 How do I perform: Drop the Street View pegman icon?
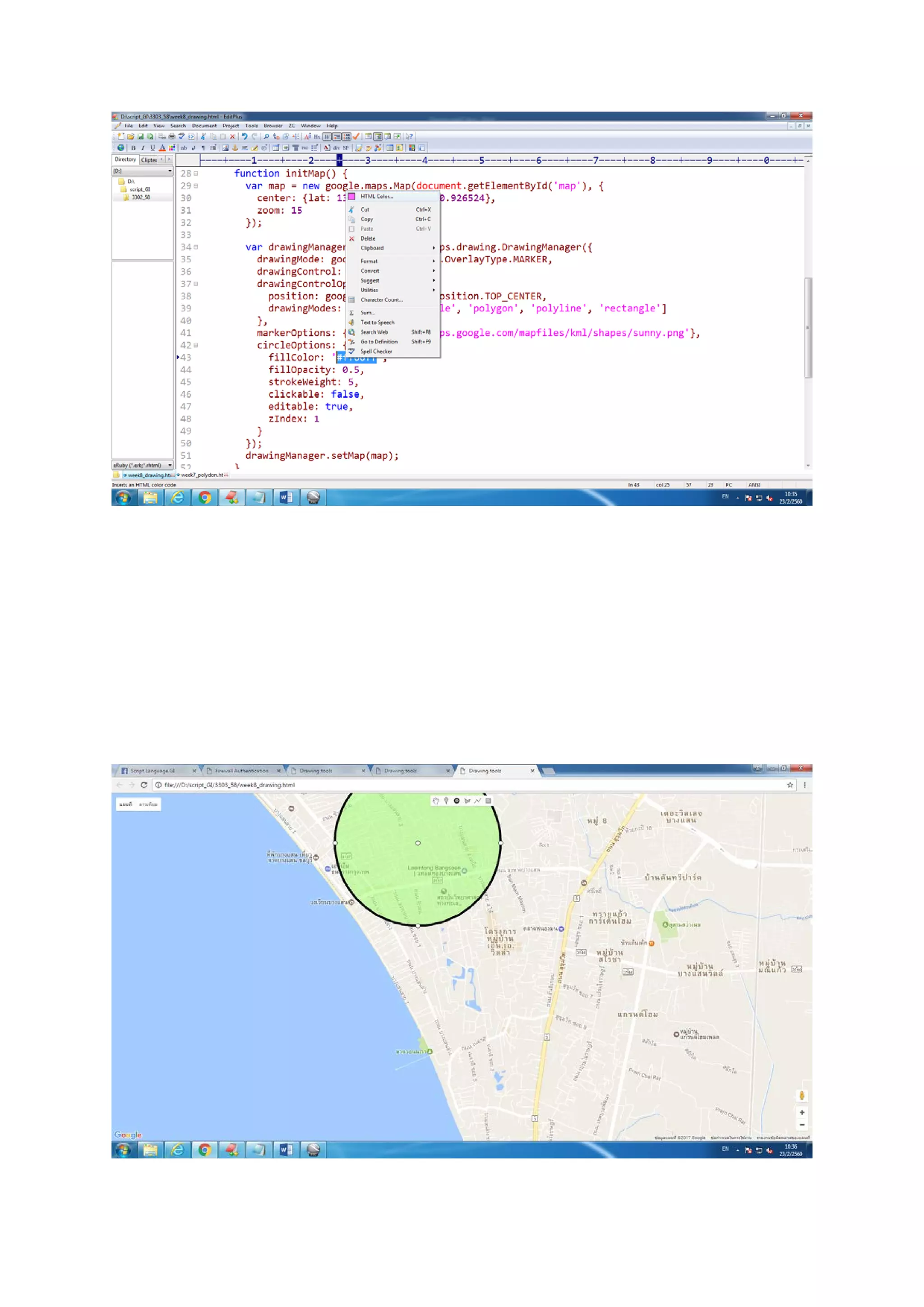[802, 1096]
